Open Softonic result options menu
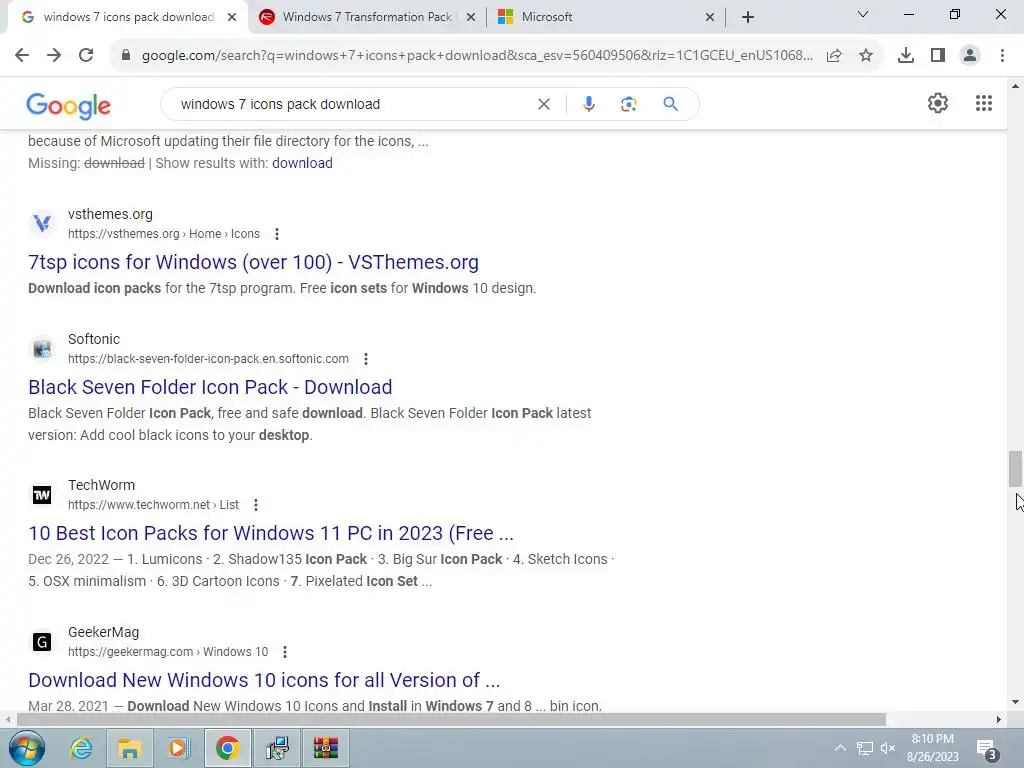The image size is (1024, 768). tap(366, 359)
